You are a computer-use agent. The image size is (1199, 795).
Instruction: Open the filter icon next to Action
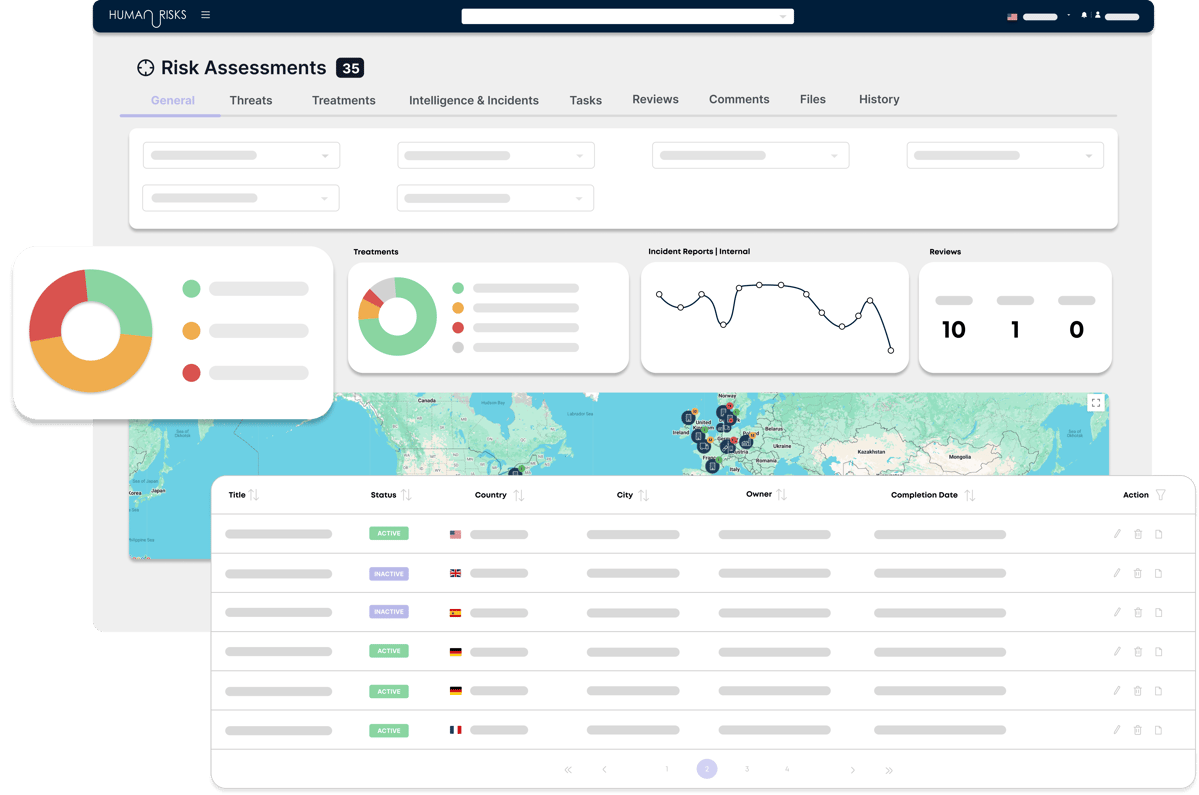click(x=1161, y=495)
